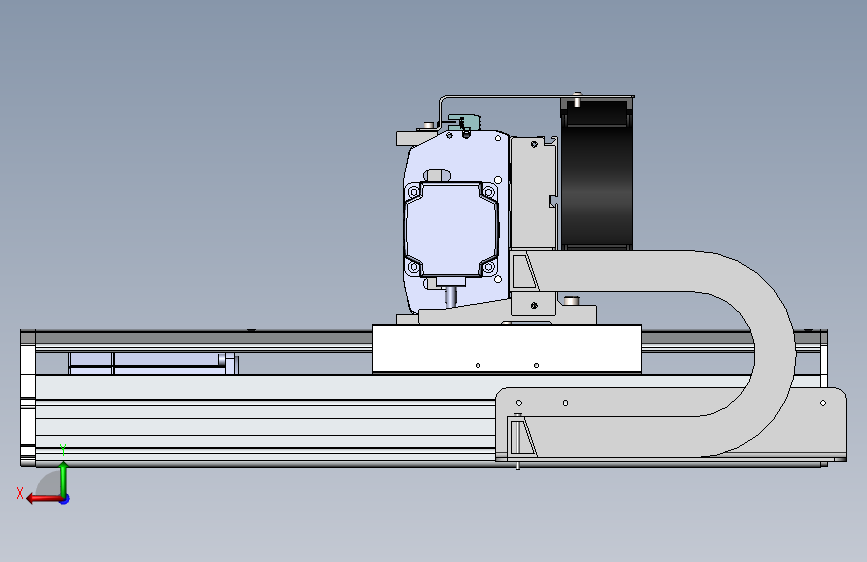Select the black blower fan housing
Image resolution: width=867 pixels, height=562 pixels.
(x=597, y=174)
